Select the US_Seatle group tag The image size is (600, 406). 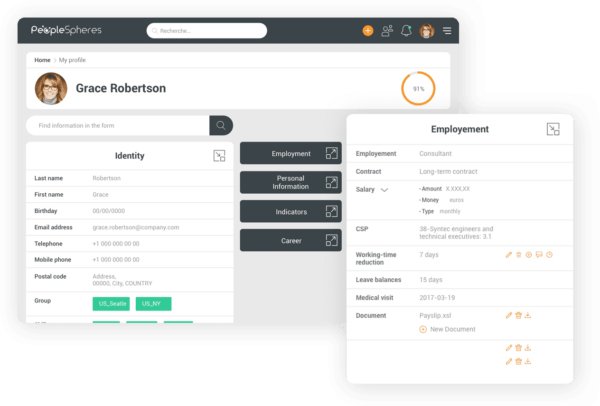pyautogui.click(x=111, y=304)
